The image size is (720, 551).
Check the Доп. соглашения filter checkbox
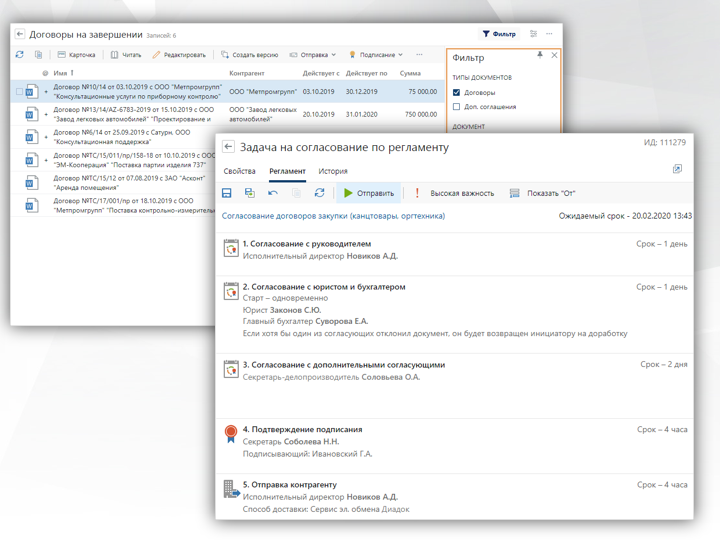pyautogui.click(x=456, y=107)
